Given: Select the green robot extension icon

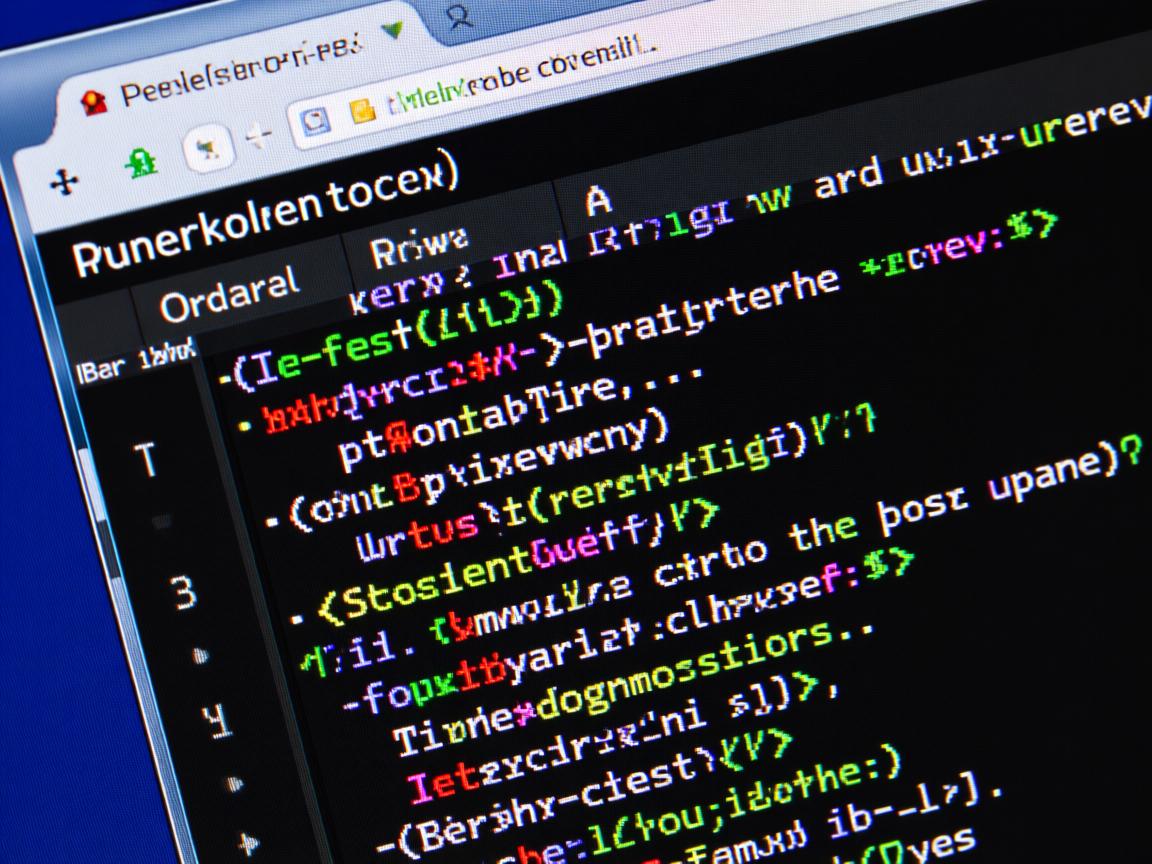Looking at the screenshot, I should [x=141, y=161].
